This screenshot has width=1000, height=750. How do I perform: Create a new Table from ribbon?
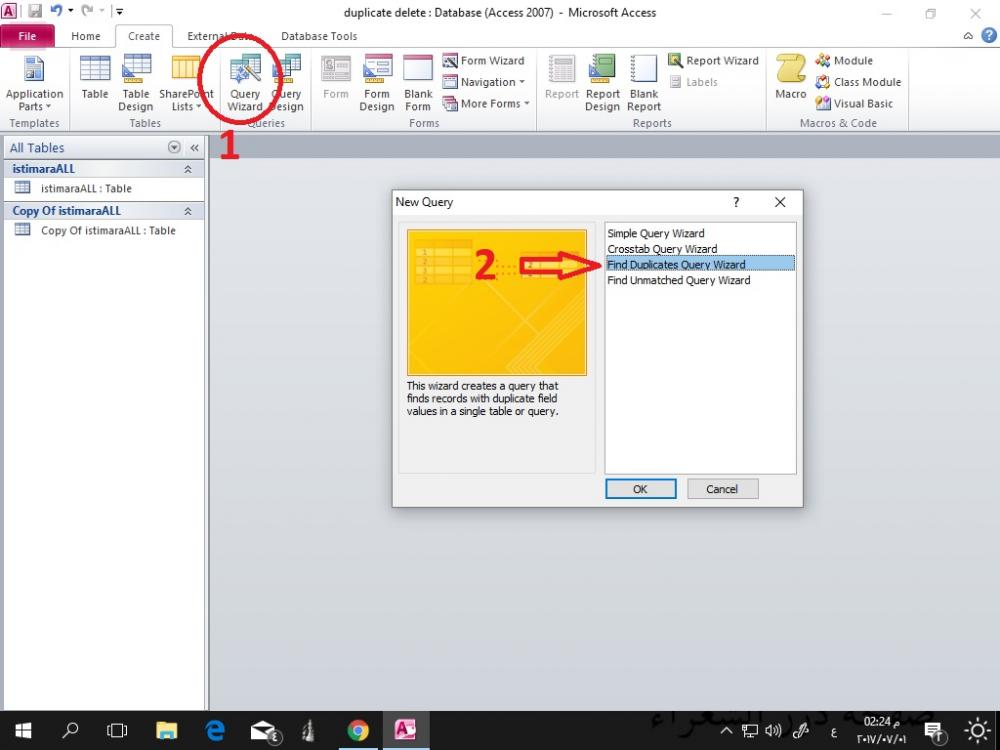point(94,77)
